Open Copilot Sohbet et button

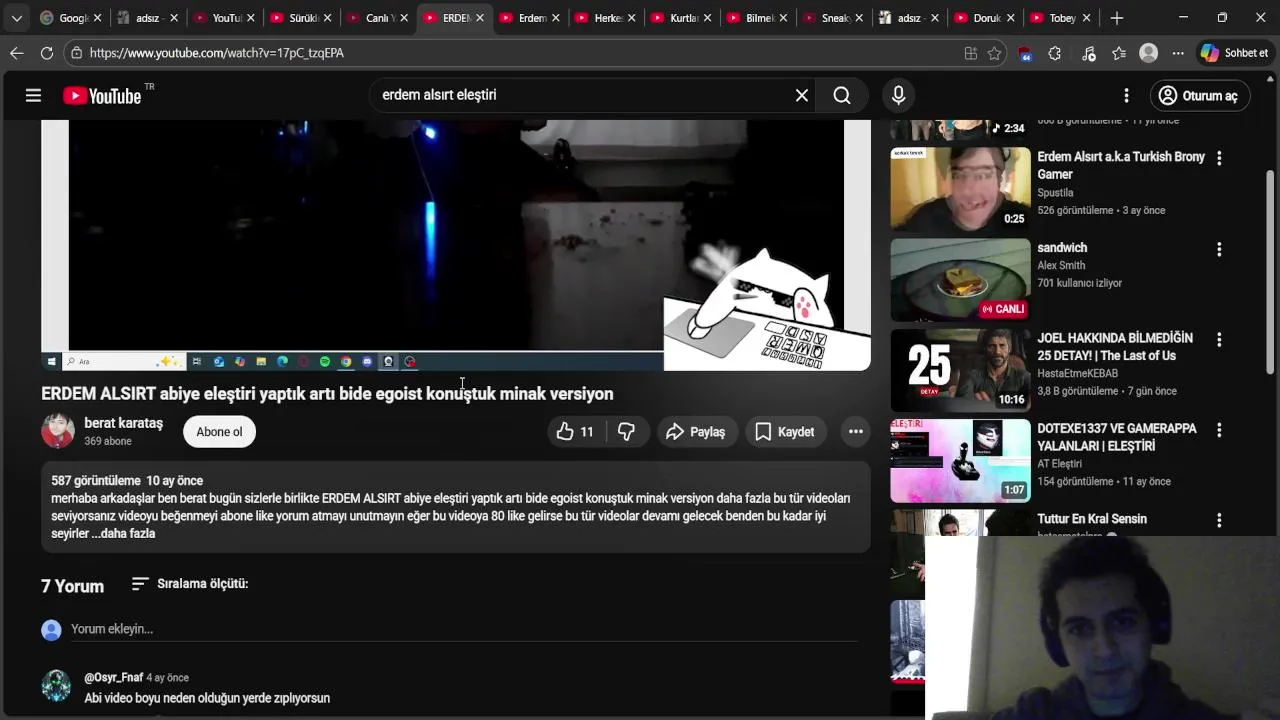click(1236, 53)
